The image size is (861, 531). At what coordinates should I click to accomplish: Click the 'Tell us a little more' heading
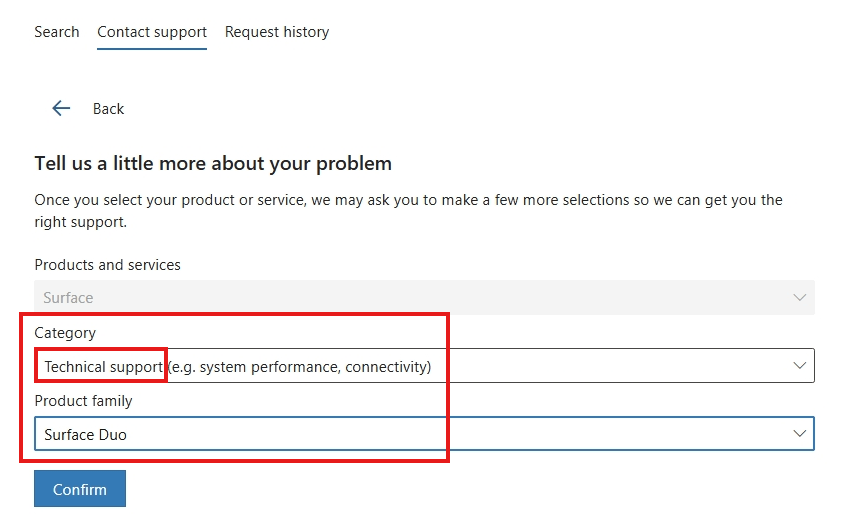pos(213,164)
